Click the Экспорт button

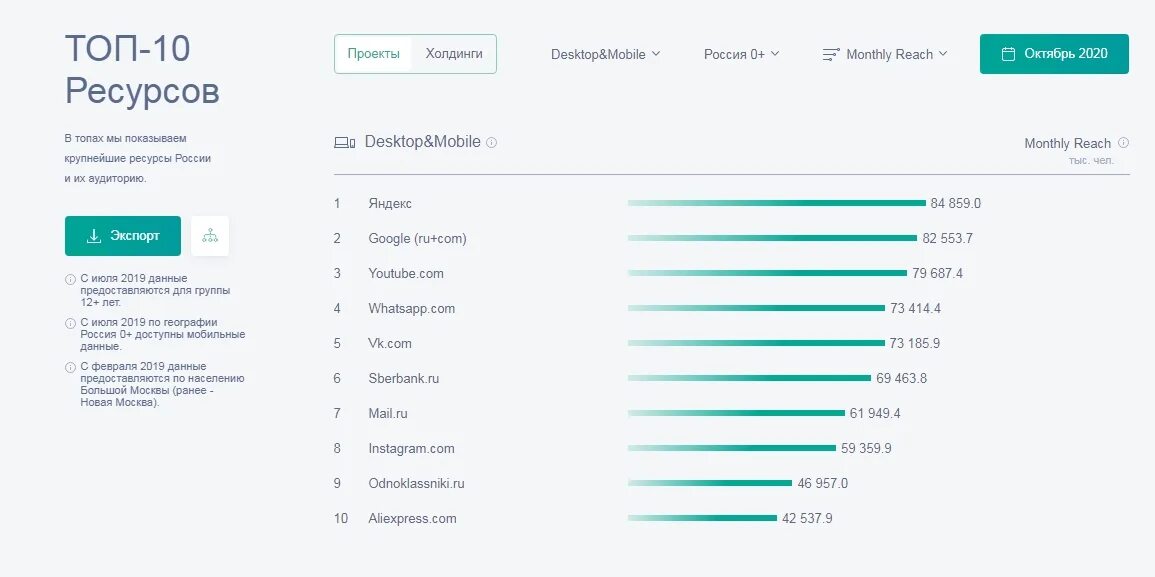(x=123, y=236)
